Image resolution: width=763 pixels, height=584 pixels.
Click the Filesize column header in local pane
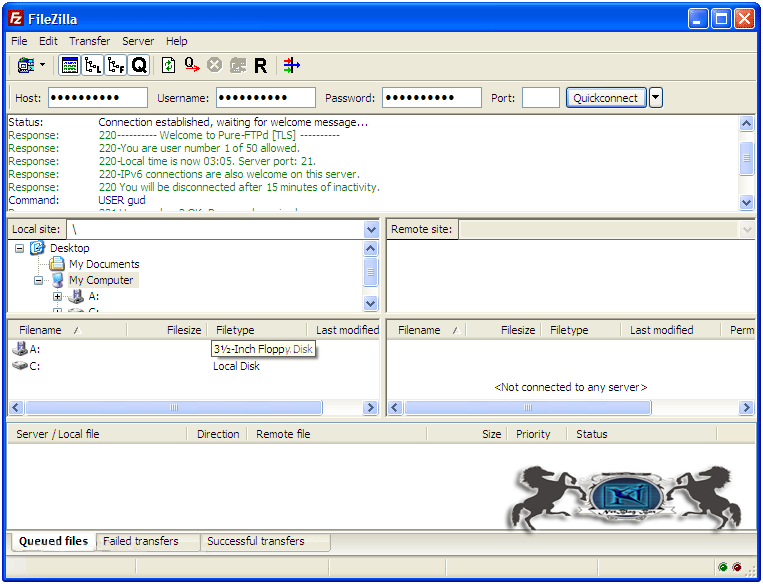183,330
